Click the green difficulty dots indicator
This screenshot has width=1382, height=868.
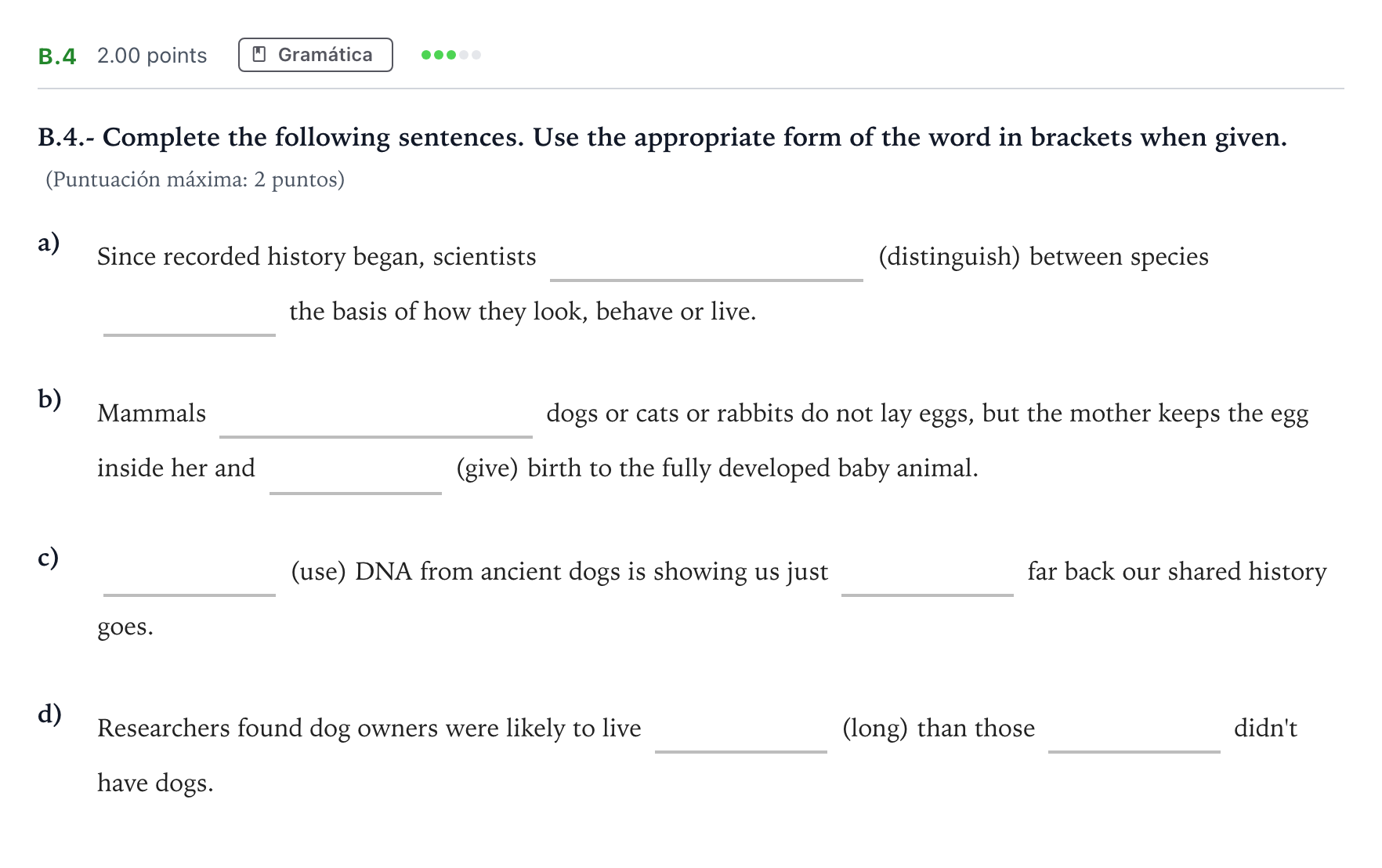tap(451, 55)
